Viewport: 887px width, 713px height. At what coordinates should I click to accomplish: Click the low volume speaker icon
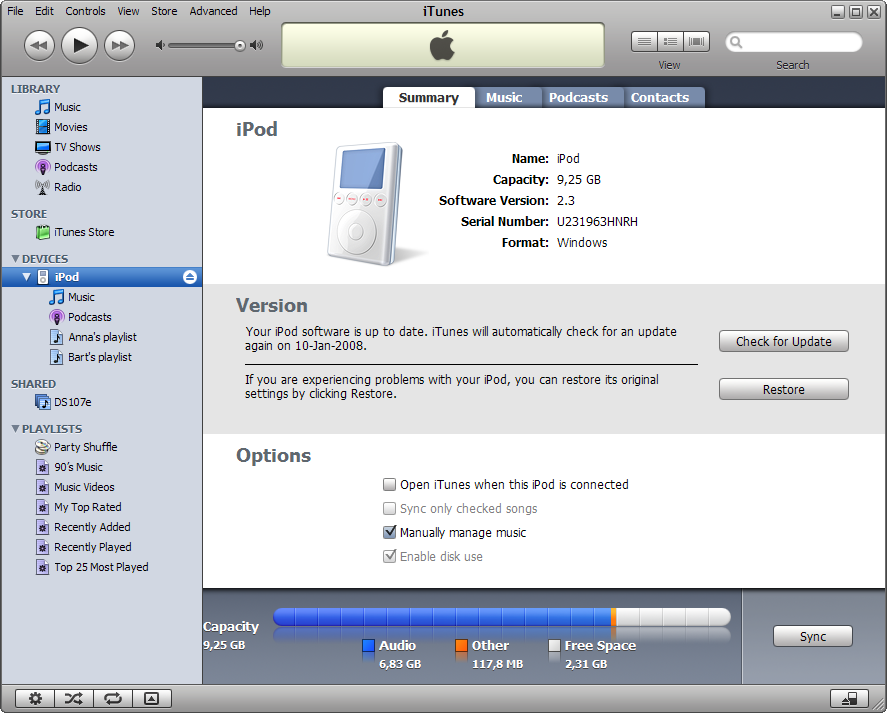[160, 45]
